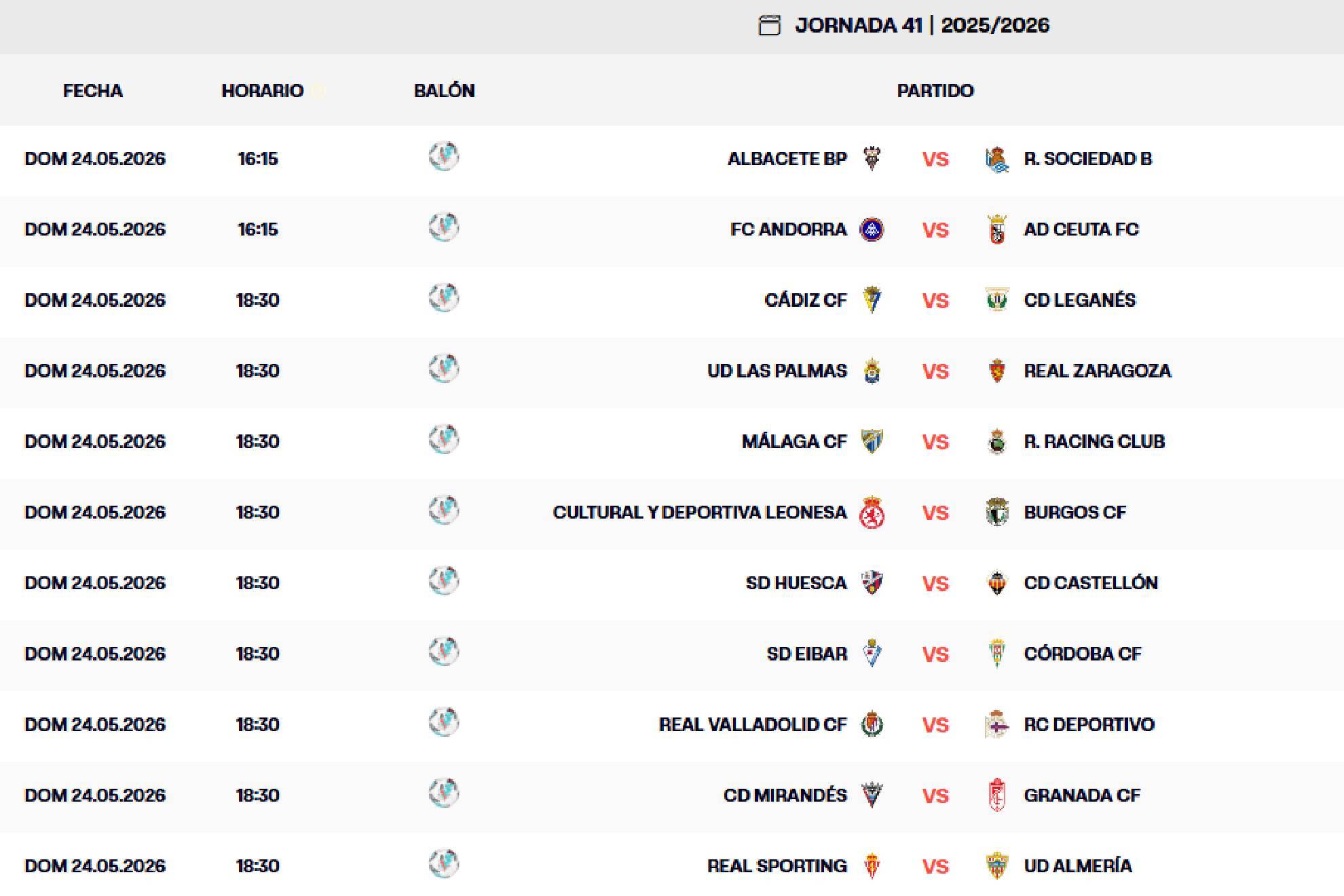Click the match ball in Málaga CF row
Viewport: 1344px width, 896px height.
coord(444,439)
